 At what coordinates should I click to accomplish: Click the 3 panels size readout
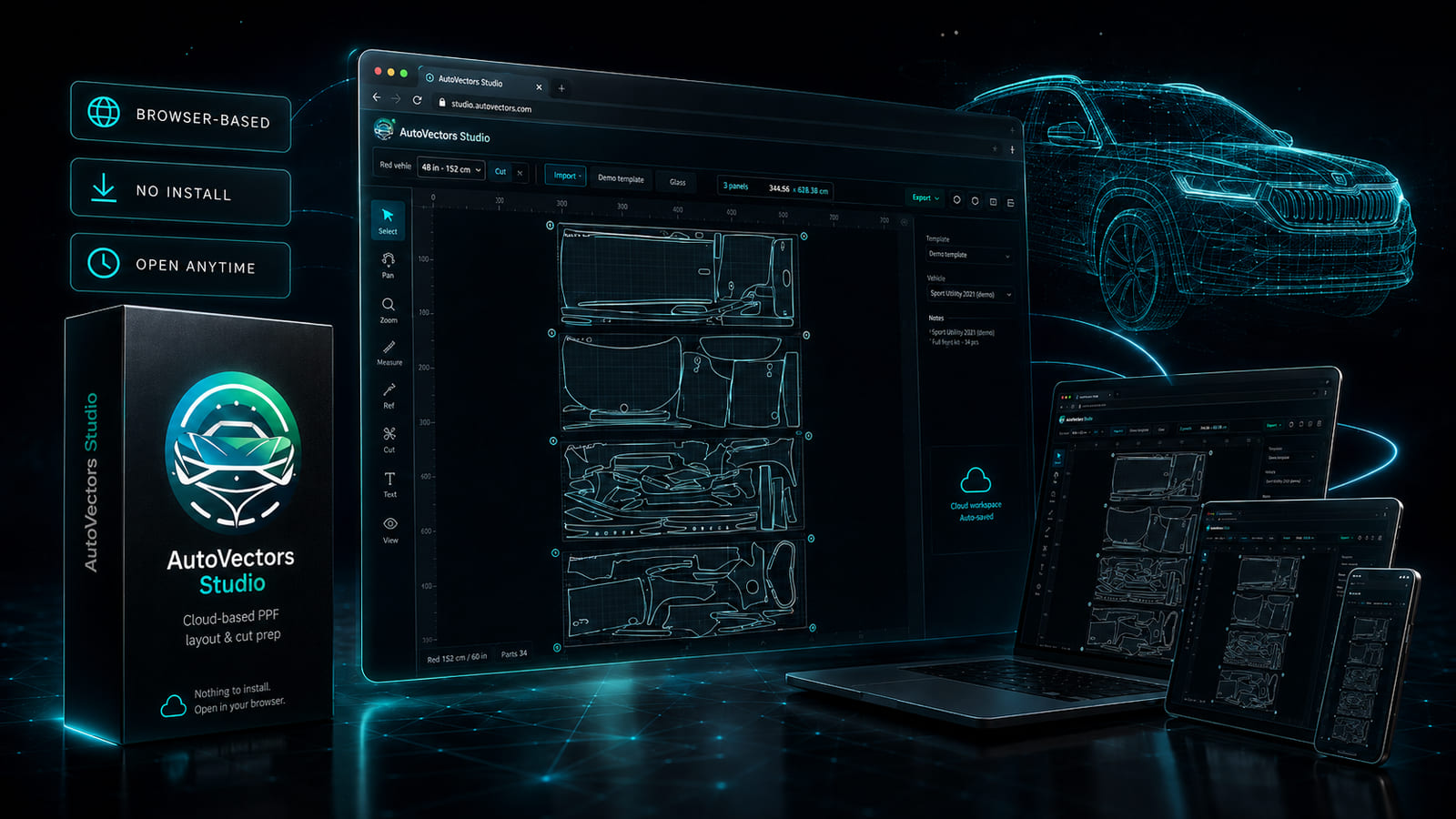[x=774, y=188]
